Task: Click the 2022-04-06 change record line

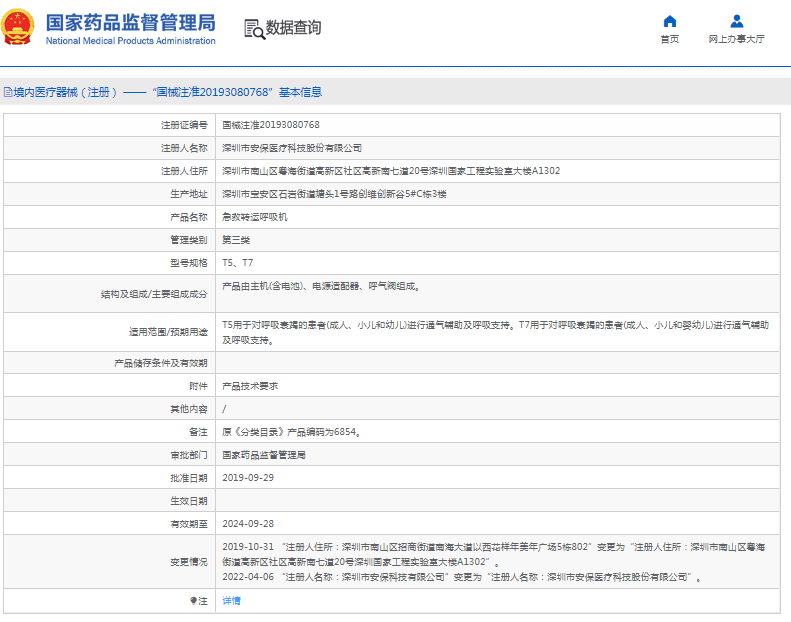Action: (460, 578)
